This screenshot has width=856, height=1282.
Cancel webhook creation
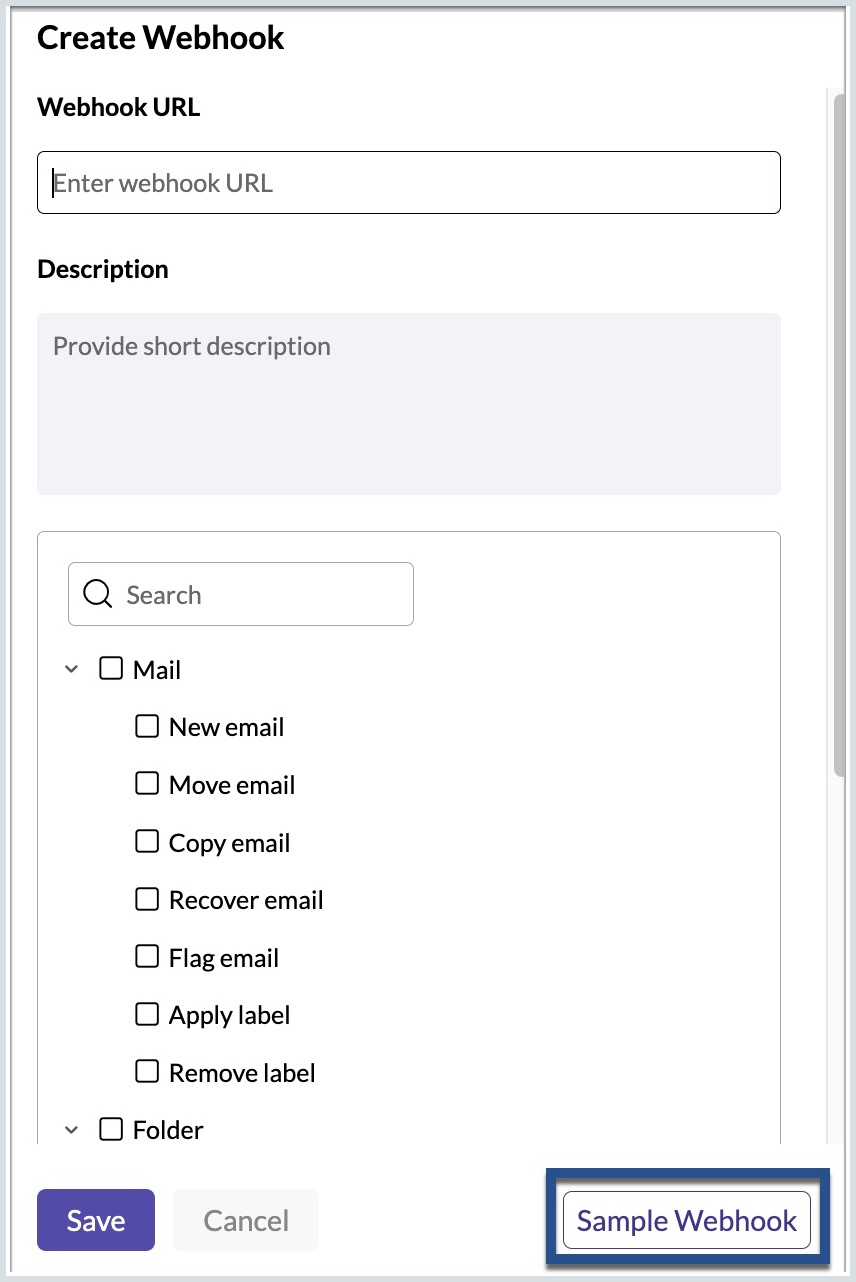pos(246,1220)
